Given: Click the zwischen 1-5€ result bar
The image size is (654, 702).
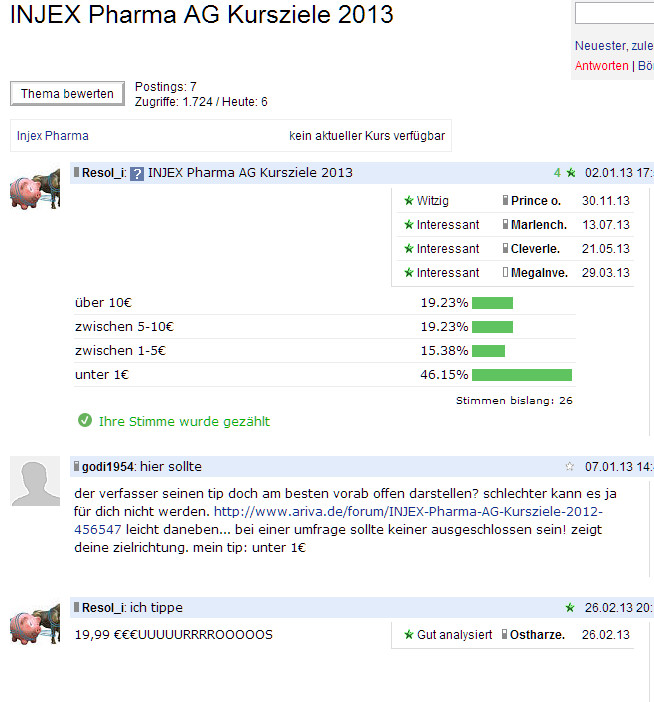Looking at the screenshot, I should [488, 351].
